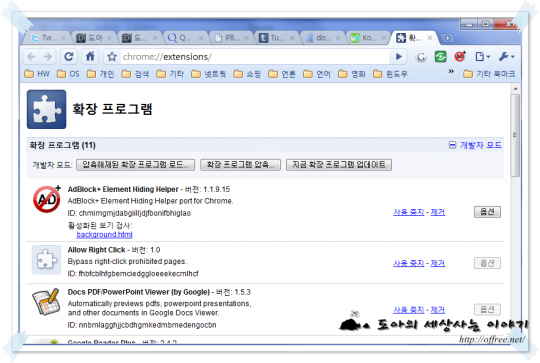
Task: Open the 넷트웍 bookmark folder
Action: point(208,74)
